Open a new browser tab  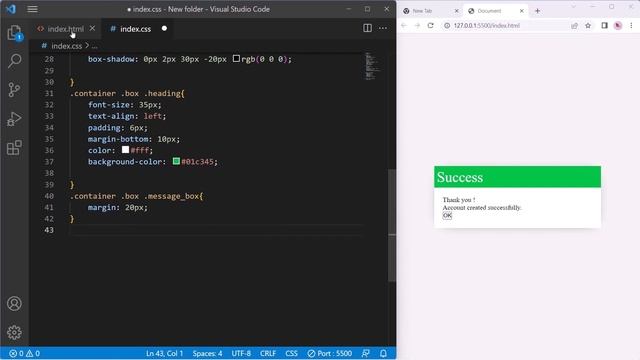coord(538,11)
